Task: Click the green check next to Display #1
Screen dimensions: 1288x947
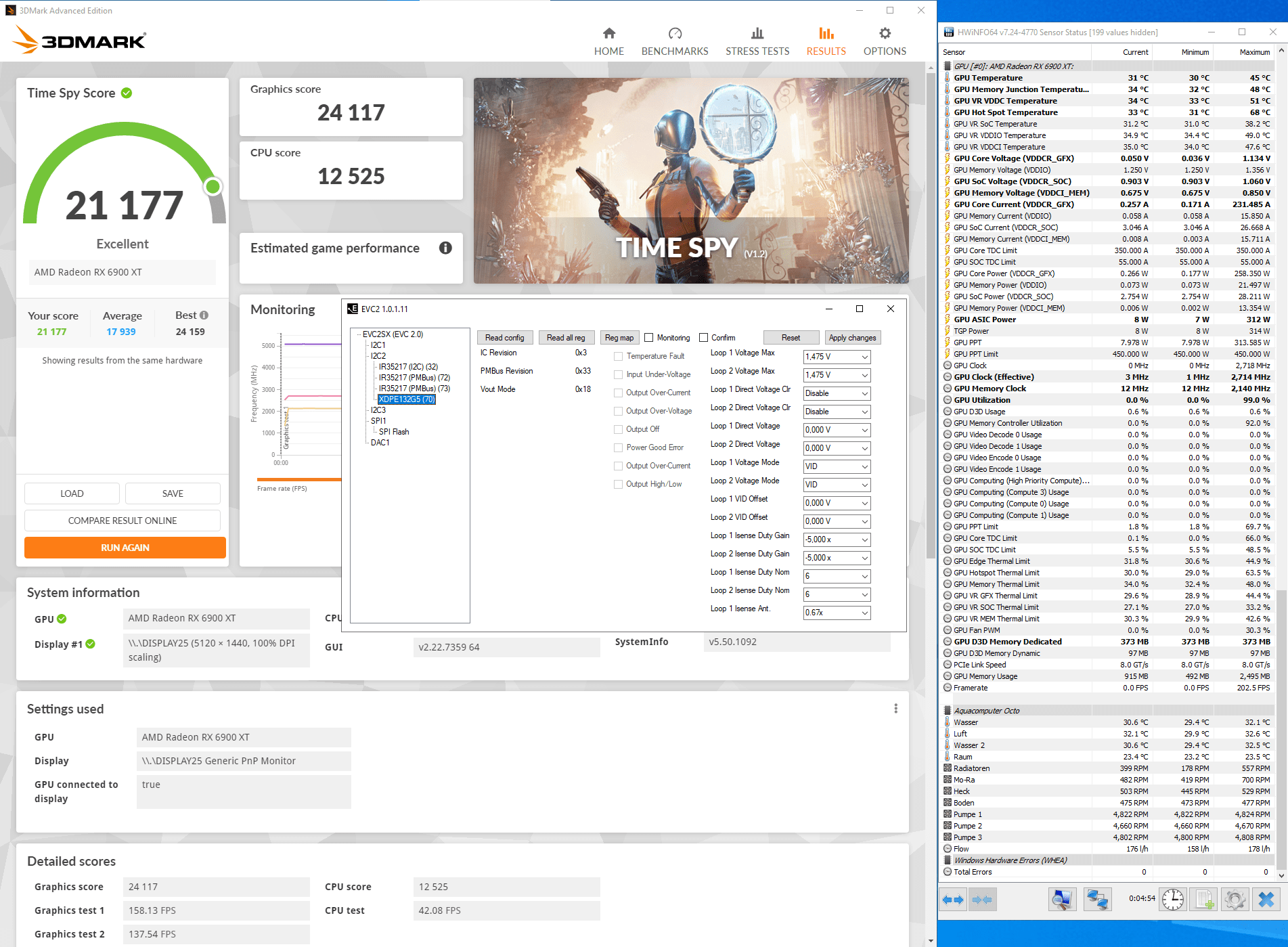Action: pyautogui.click(x=91, y=644)
